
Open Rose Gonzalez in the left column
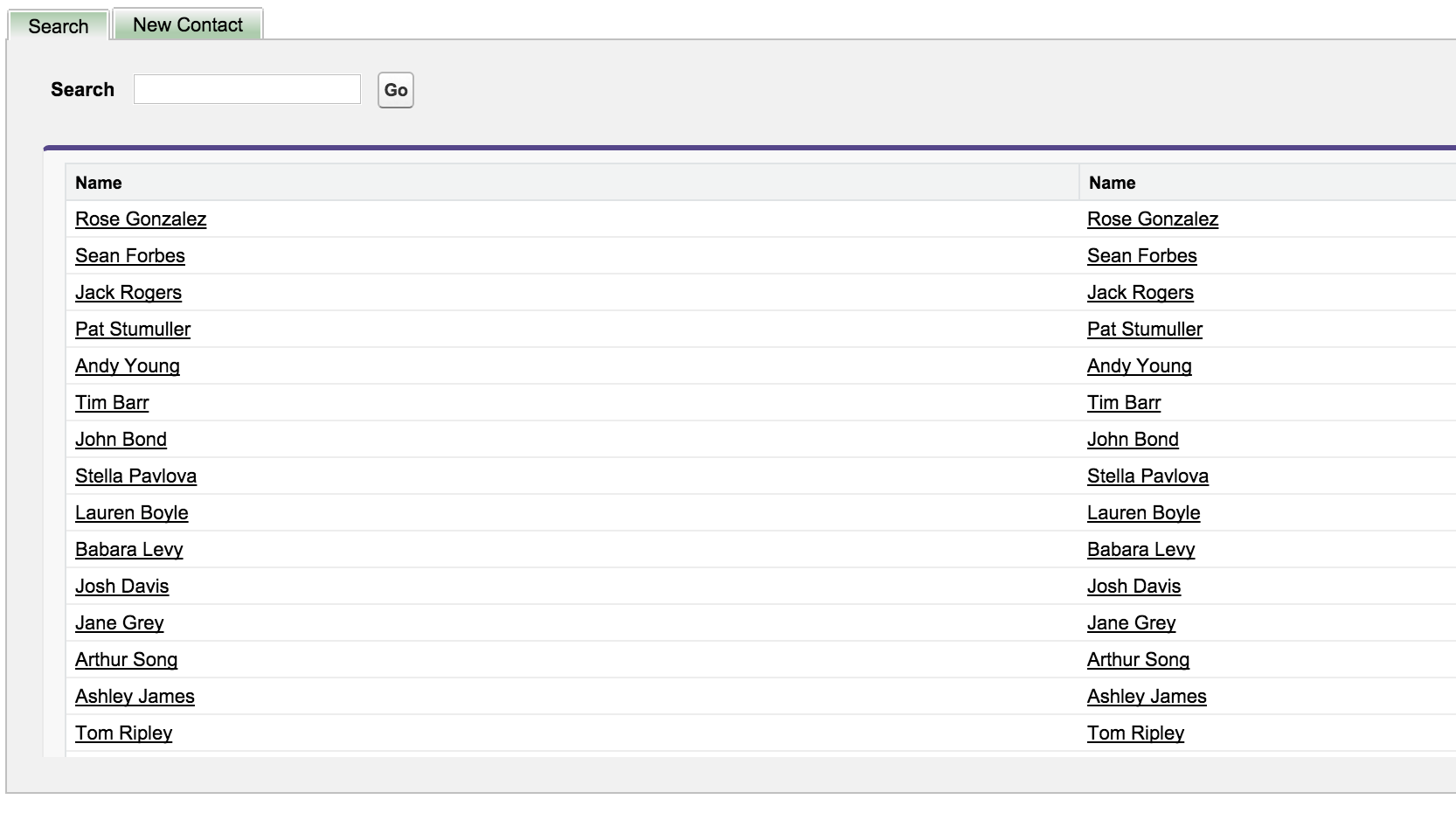[x=141, y=219]
